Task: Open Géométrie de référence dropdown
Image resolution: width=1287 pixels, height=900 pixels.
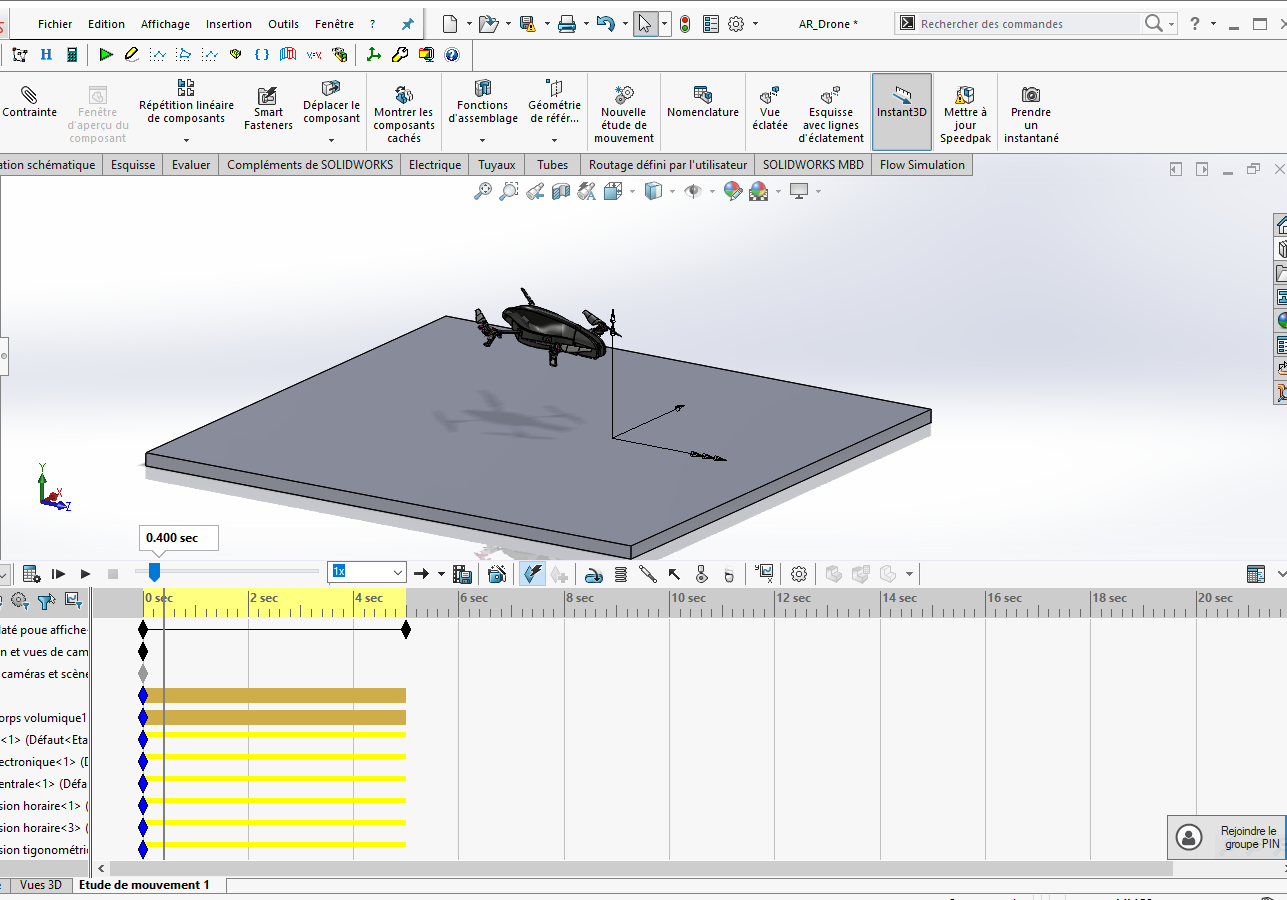Action: (554, 103)
